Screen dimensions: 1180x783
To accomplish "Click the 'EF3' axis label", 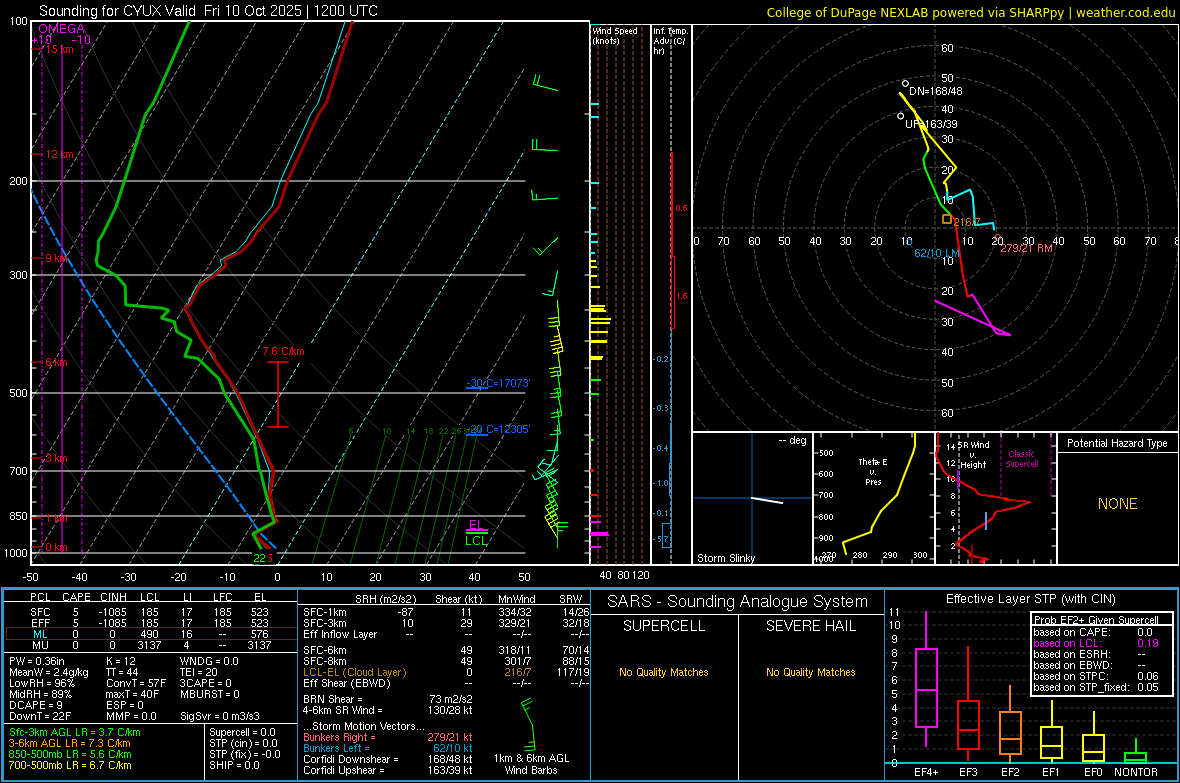I will (968, 772).
